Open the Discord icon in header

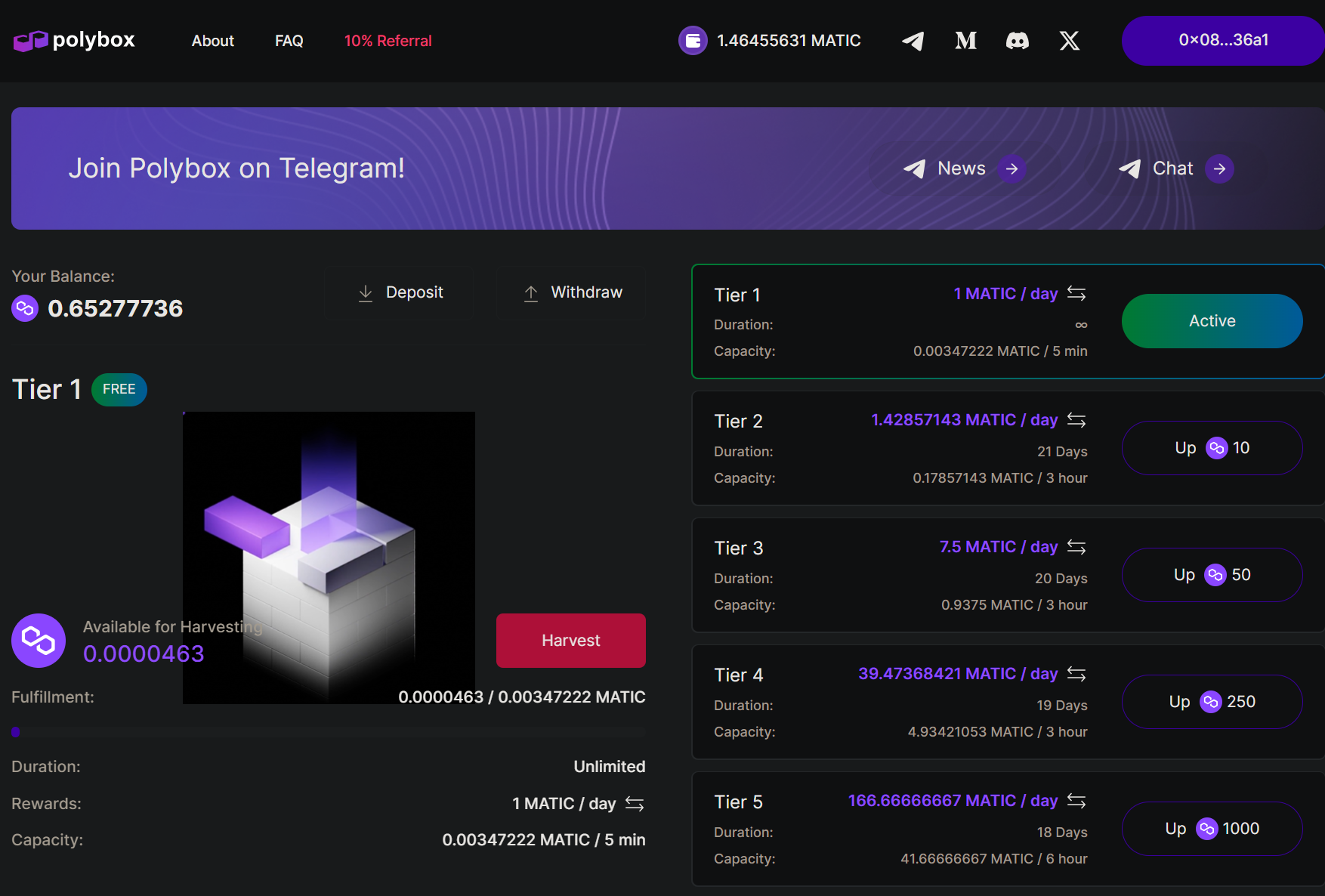[x=1018, y=41]
